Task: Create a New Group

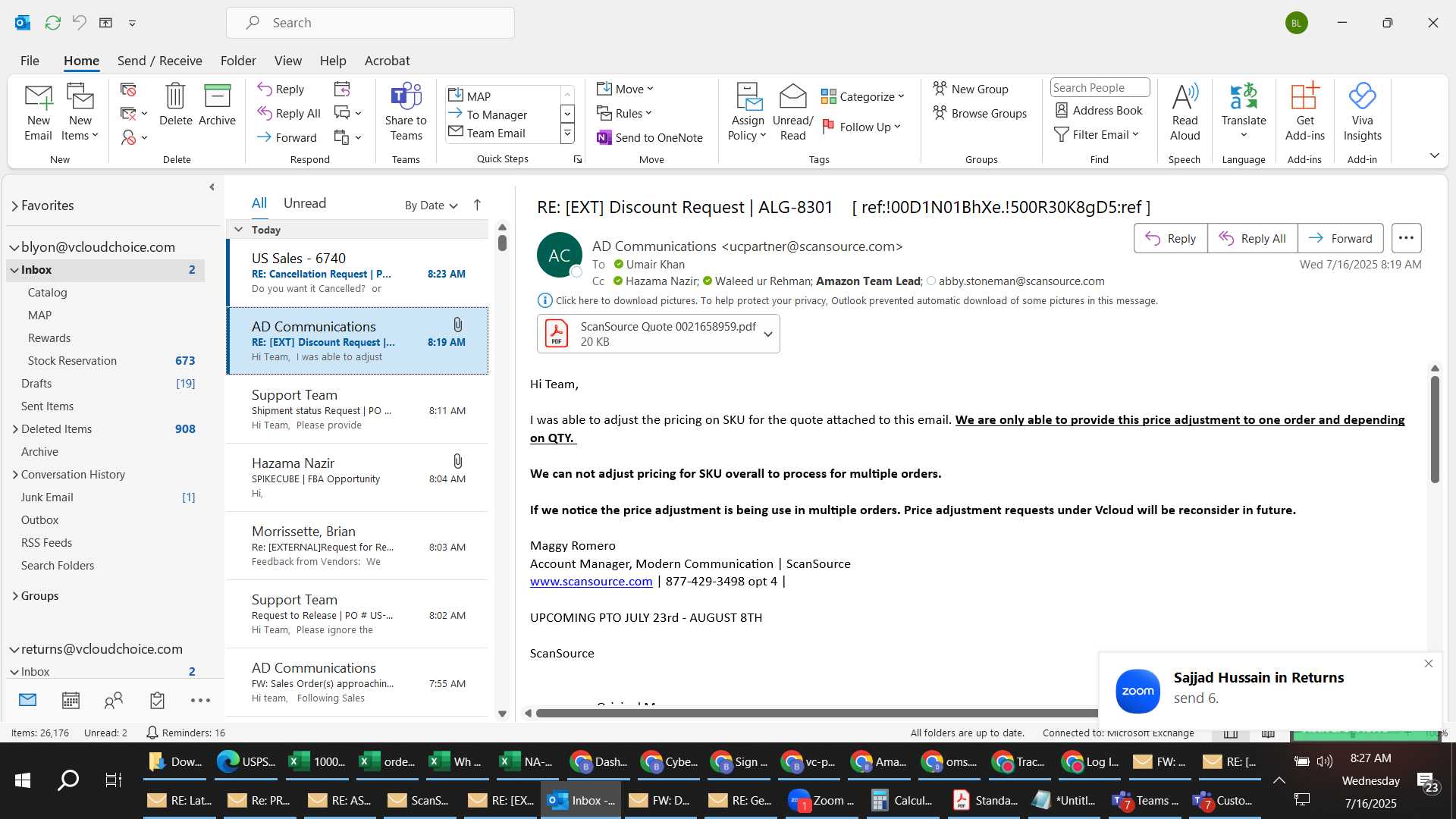Action: click(x=971, y=89)
